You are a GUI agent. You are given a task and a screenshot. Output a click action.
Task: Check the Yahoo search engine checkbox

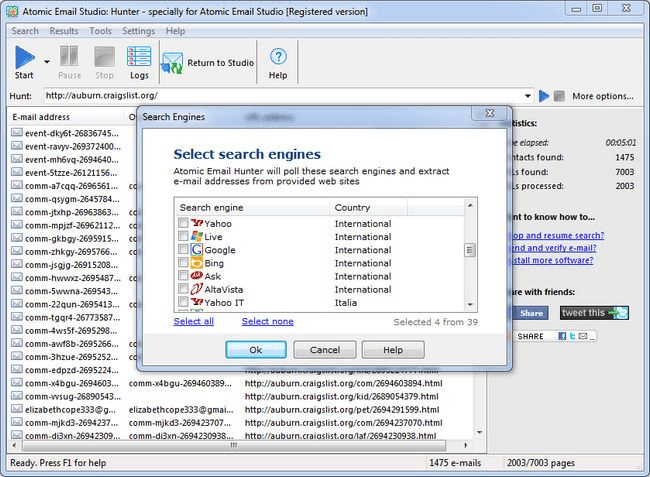[183, 223]
